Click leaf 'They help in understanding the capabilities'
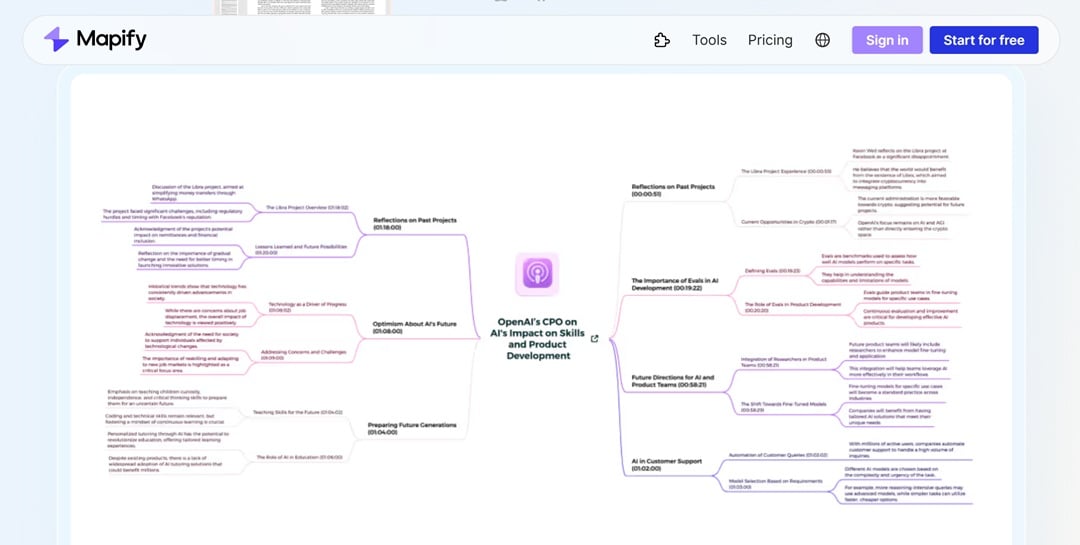Image resolution: width=1080 pixels, height=545 pixels. click(x=867, y=277)
